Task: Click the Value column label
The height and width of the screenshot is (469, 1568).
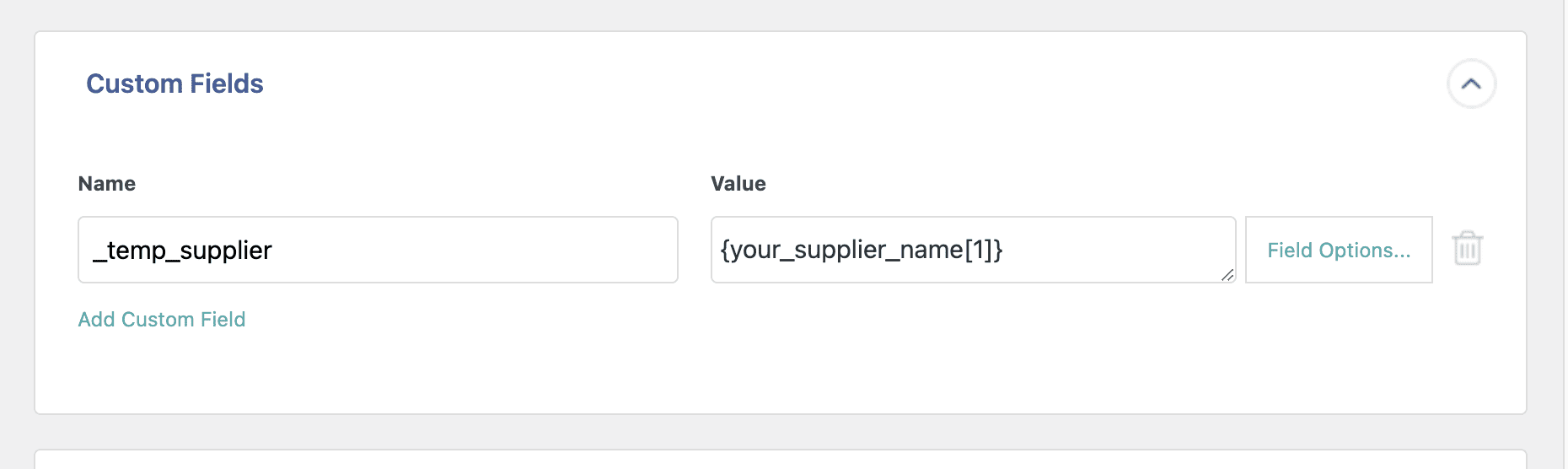Action: 738,184
